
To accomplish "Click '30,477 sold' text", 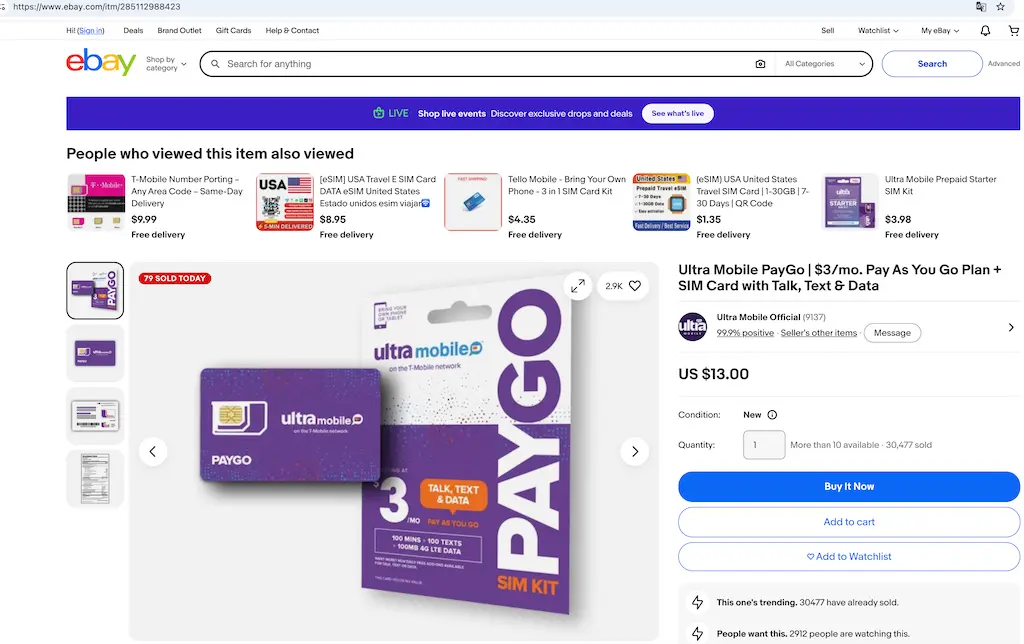I will tap(908, 445).
